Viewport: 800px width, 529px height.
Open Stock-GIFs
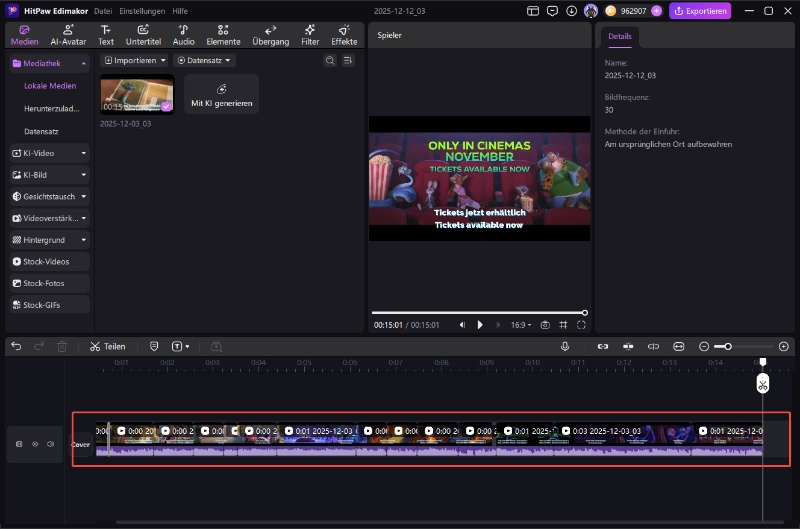coord(49,305)
